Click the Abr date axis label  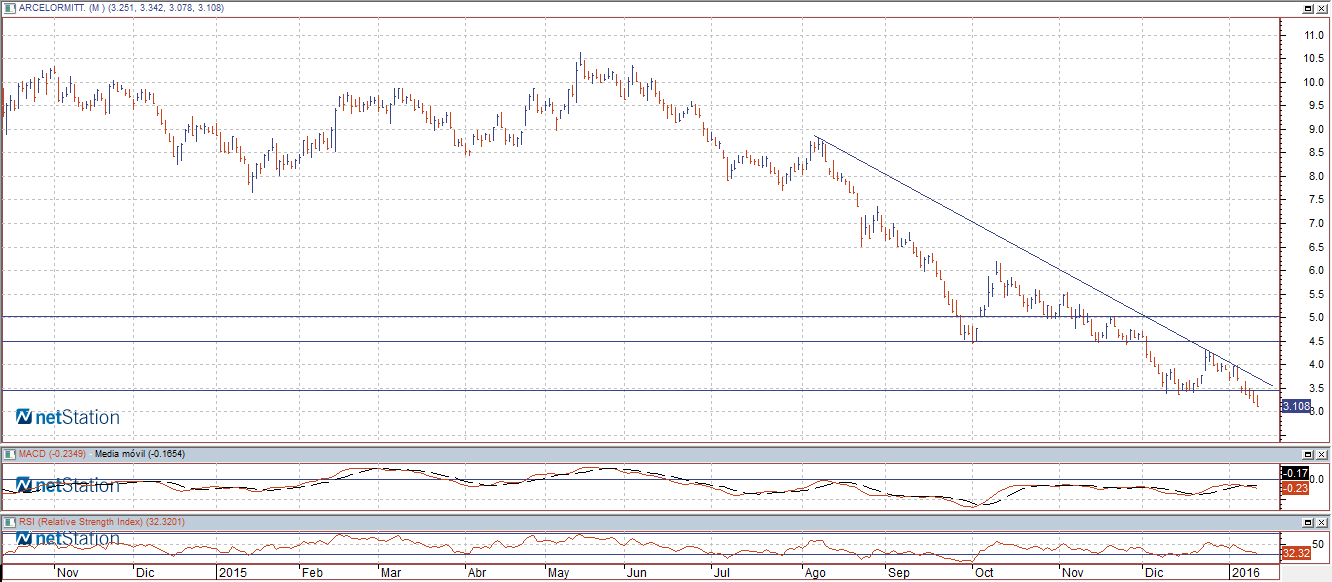coord(478,574)
